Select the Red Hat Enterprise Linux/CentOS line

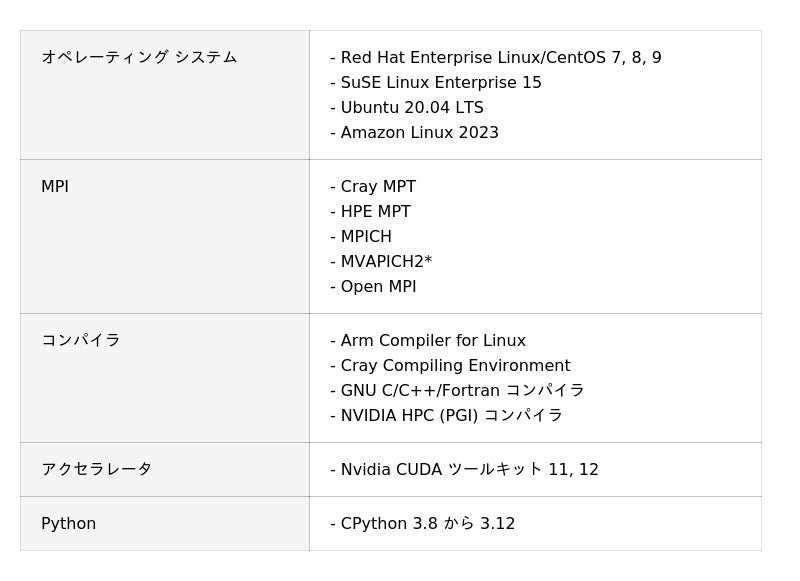(x=496, y=58)
